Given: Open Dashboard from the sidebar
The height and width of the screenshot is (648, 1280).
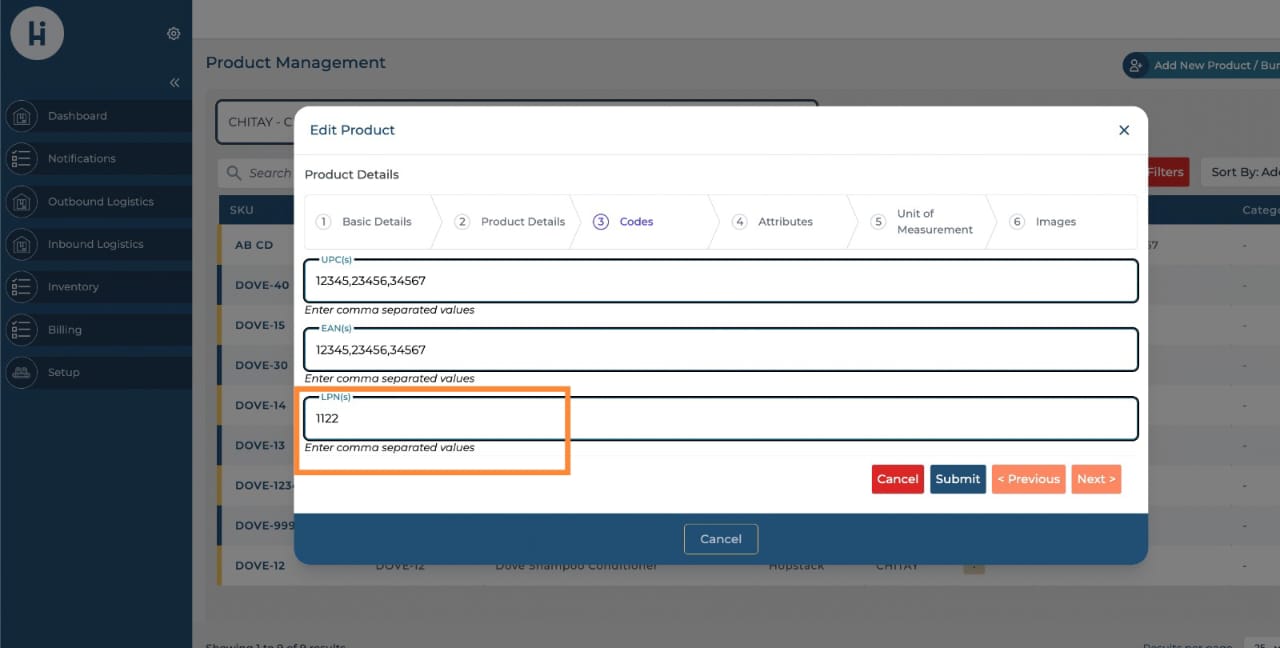Looking at the screenshot, I should pos(77,116).
